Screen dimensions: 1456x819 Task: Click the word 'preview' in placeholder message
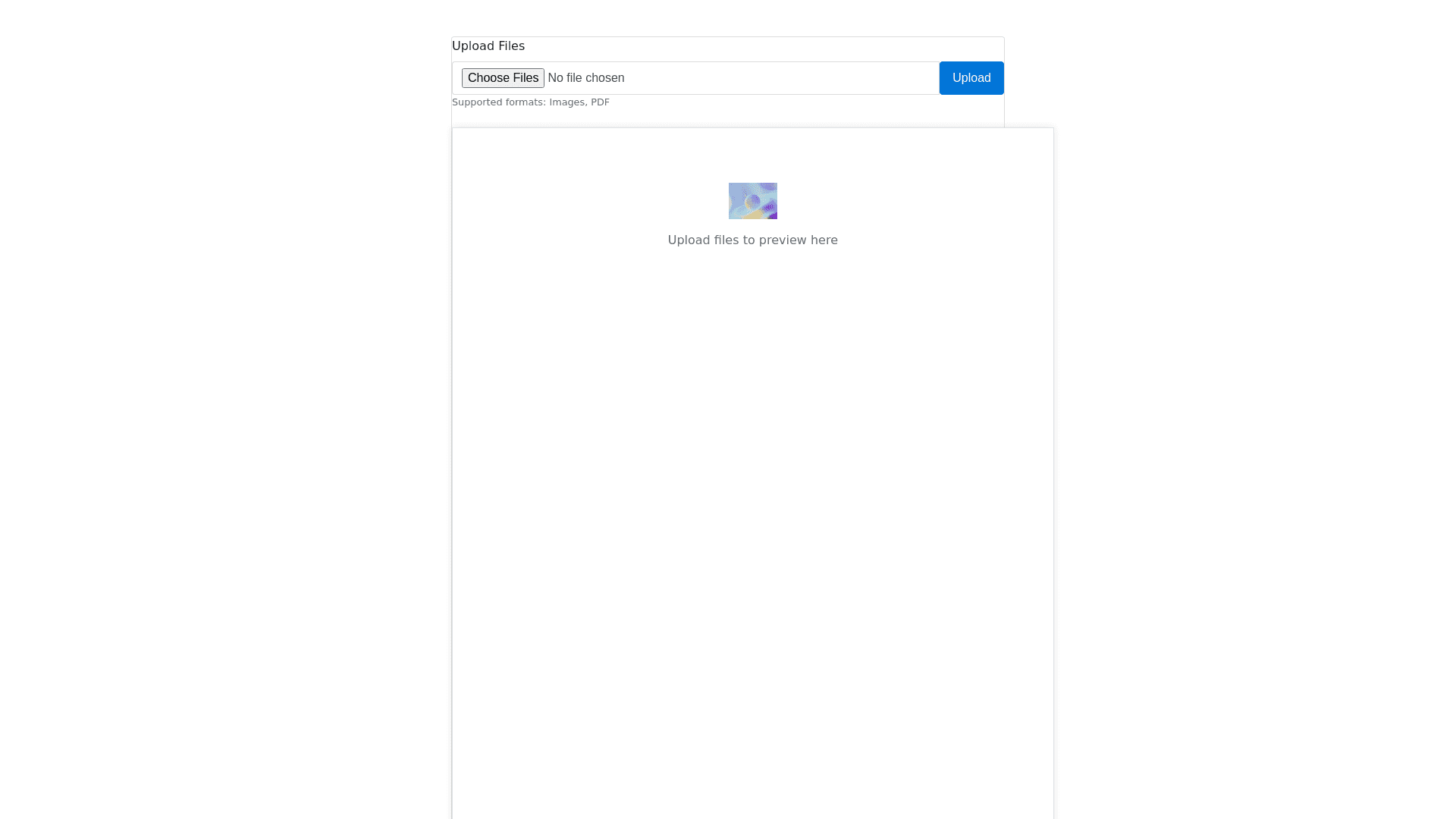click(782, 240)
